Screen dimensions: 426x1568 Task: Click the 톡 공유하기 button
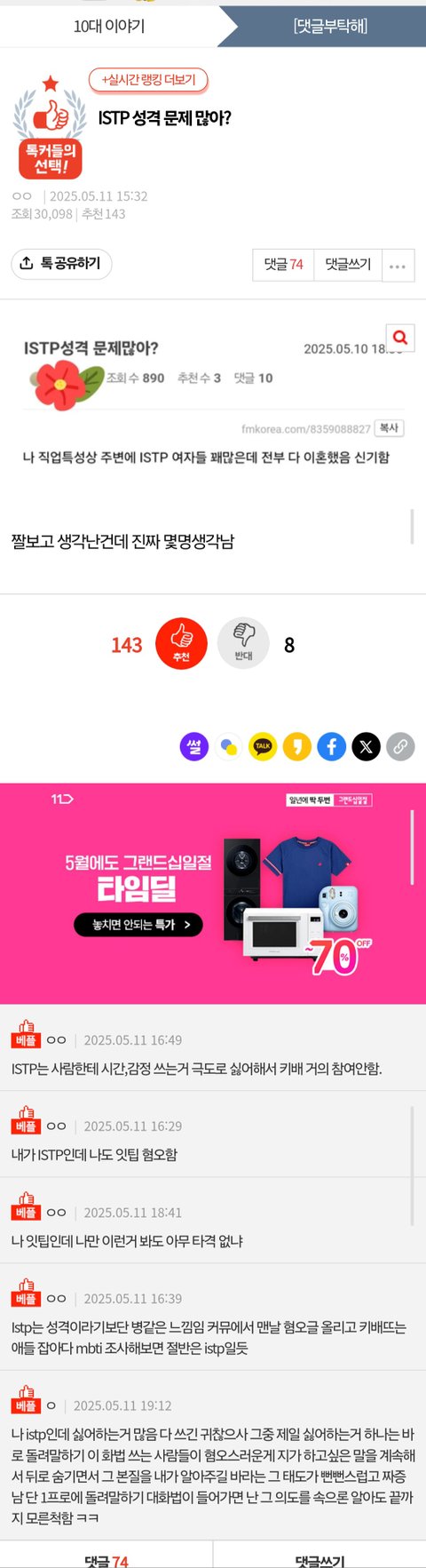tap(61, 263)
